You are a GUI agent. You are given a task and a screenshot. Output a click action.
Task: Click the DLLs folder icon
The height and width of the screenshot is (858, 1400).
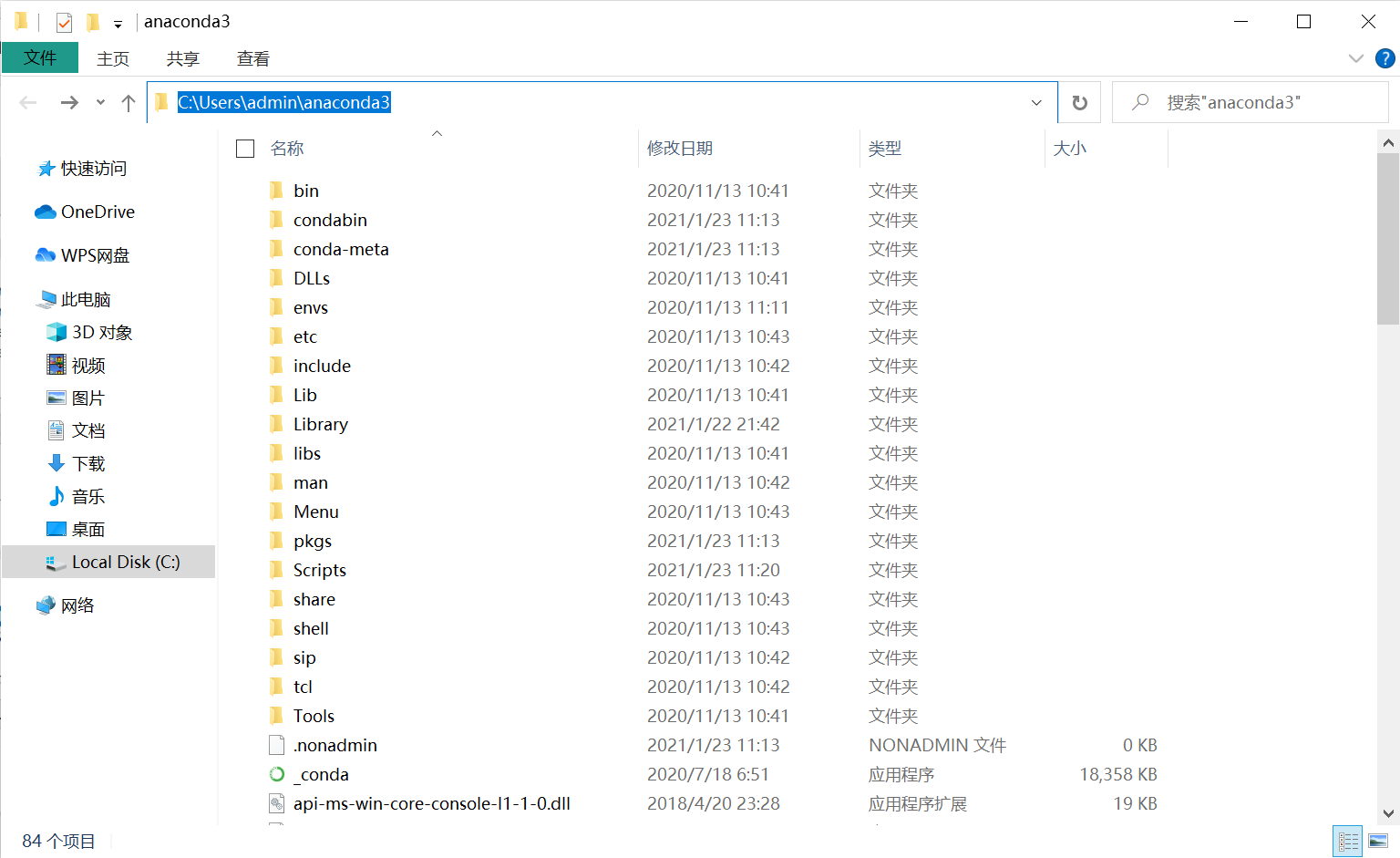tap(276, 278)
